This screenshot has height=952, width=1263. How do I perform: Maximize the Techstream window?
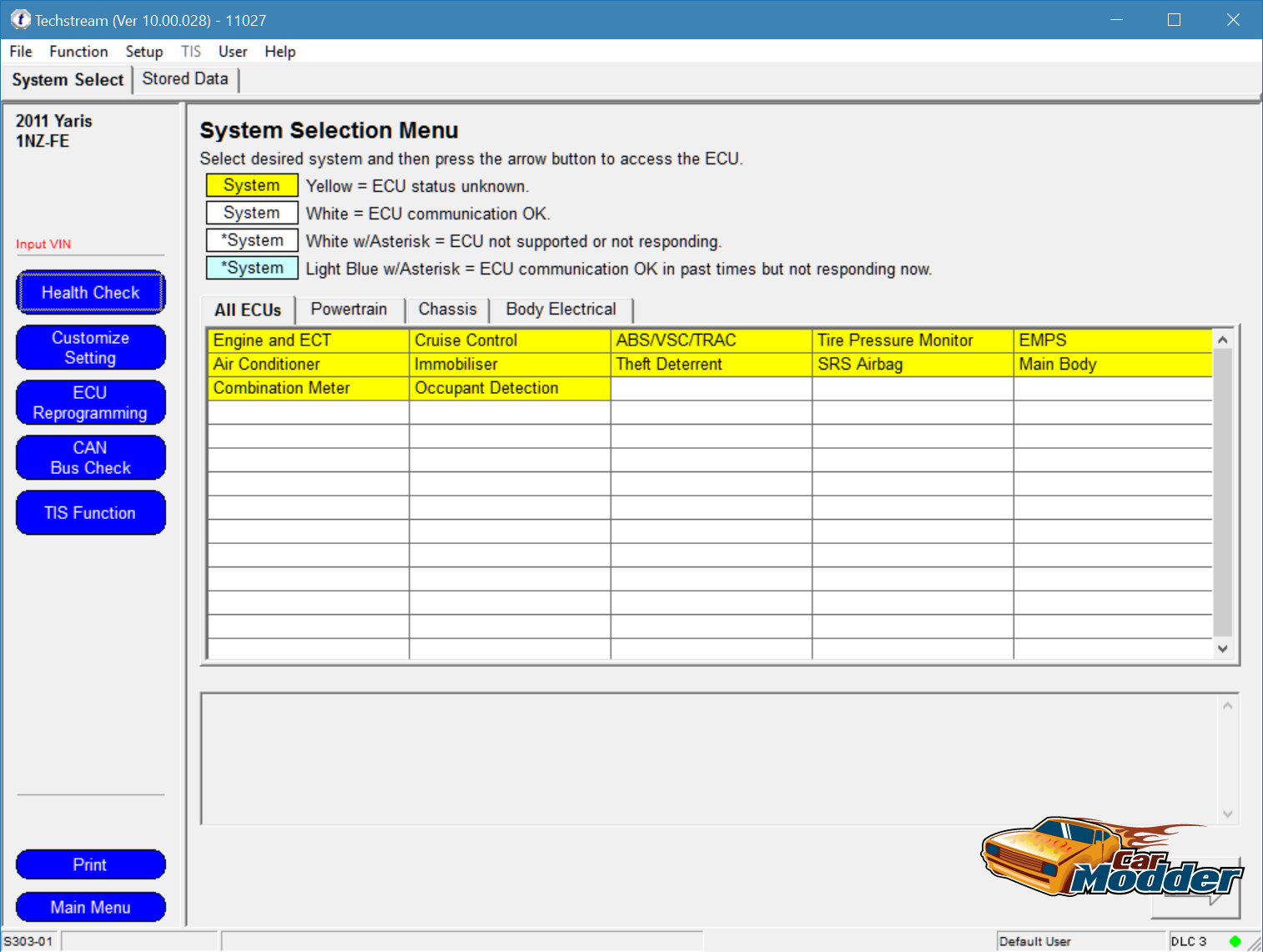tap(1174, 19)
